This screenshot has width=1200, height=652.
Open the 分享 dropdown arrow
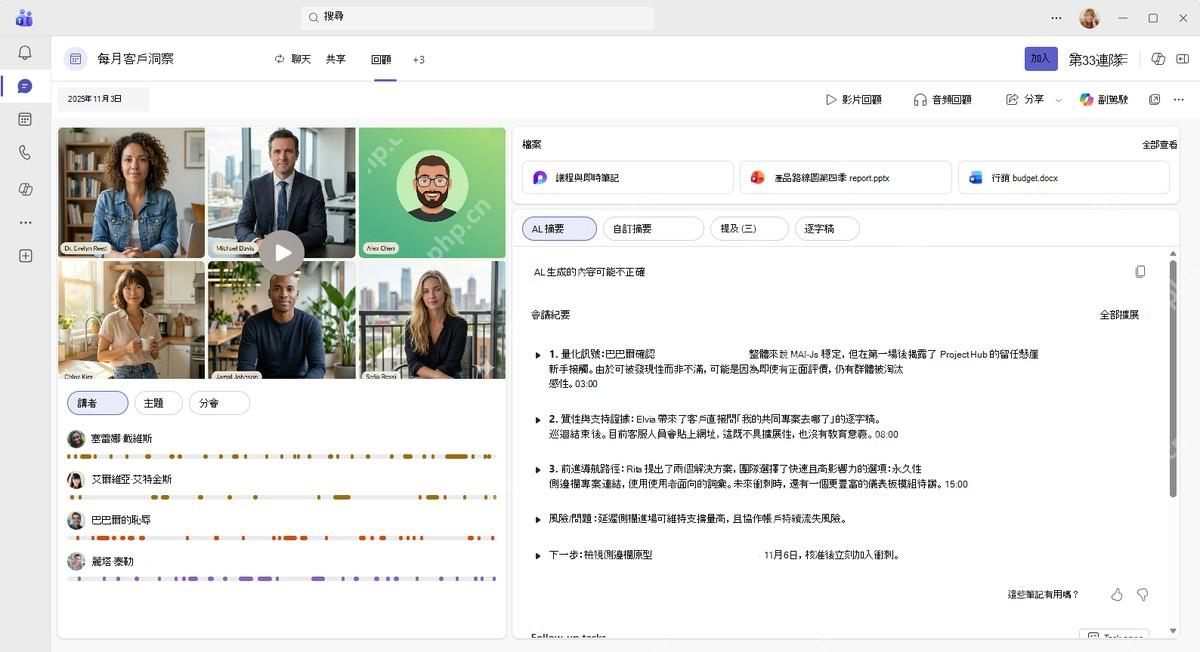pos(1059,100)
